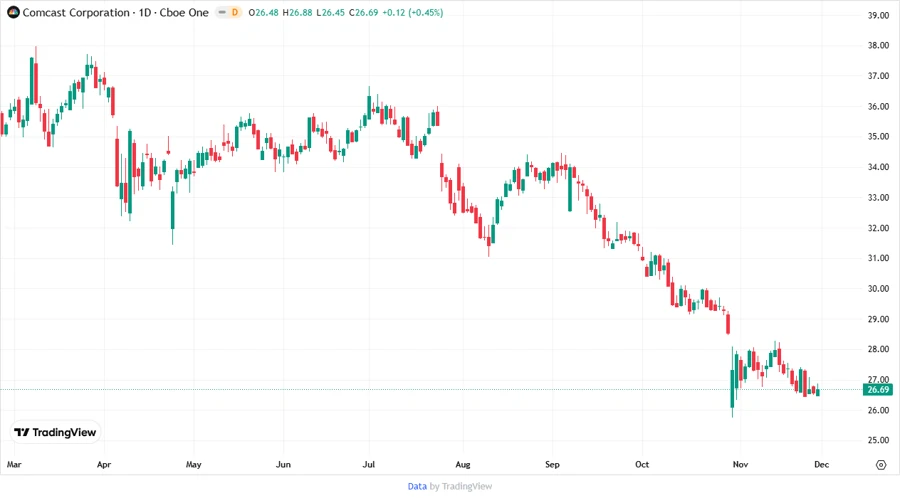Click the 33.00 price axis label

[x=878, y=197]
